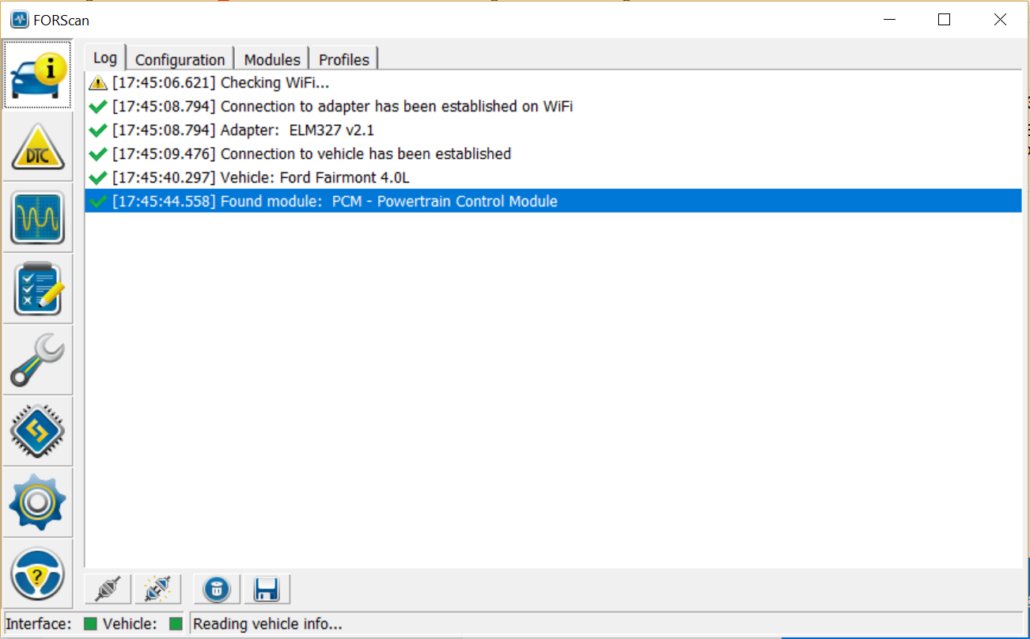1030x639 pixels.
Task: Switch to the Modules tab
Action: pos(272,60)
